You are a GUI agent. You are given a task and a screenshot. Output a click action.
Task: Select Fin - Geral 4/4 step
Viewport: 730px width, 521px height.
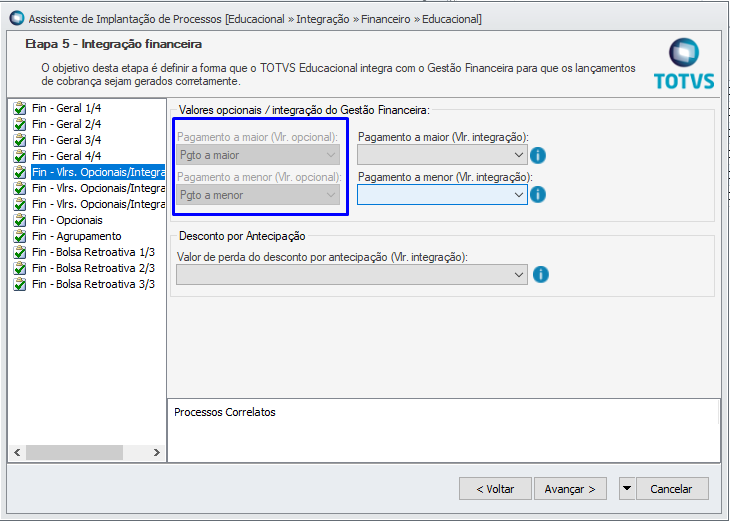point(67,156)
